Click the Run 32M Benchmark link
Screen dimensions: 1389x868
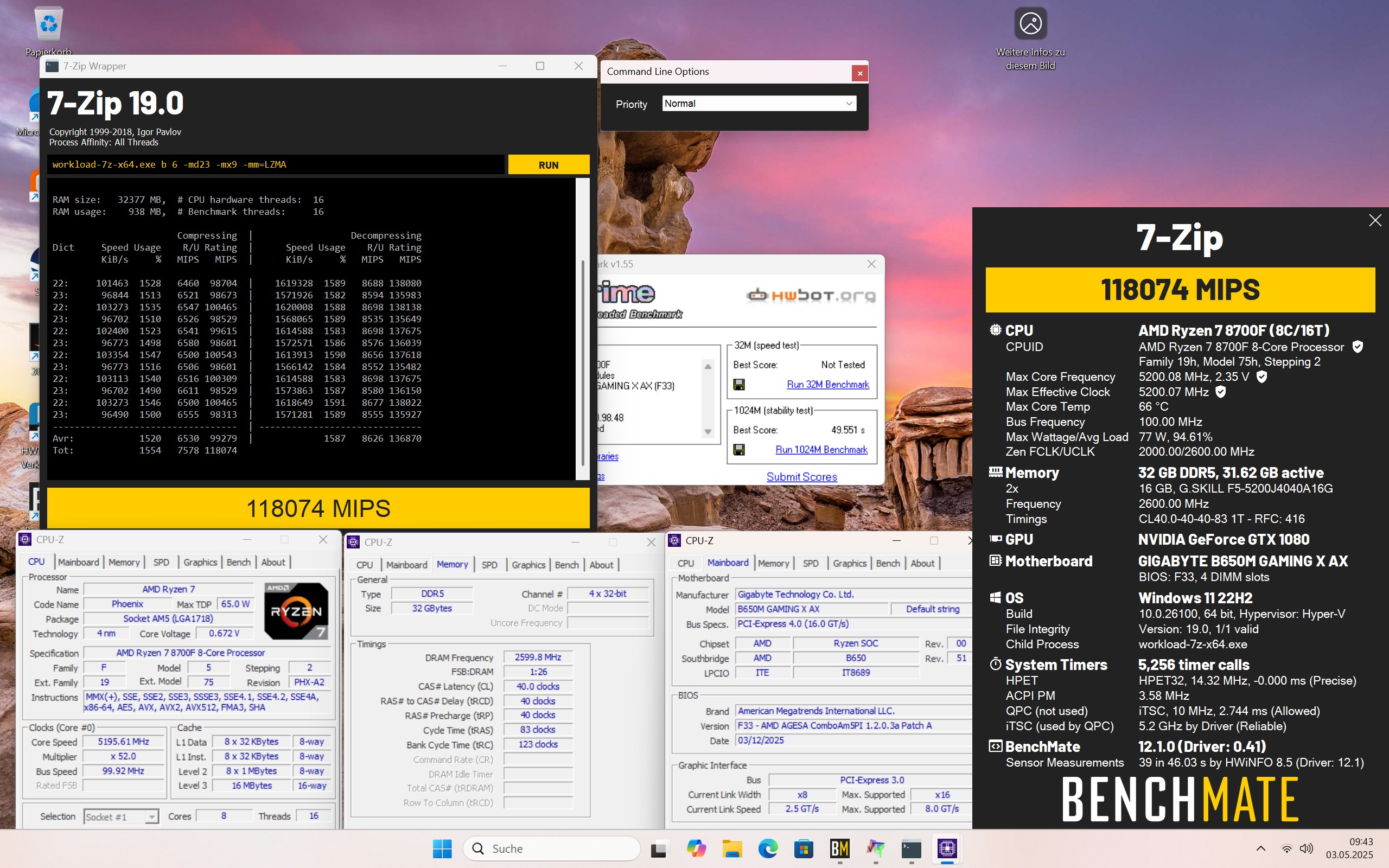tap(827, 384)
